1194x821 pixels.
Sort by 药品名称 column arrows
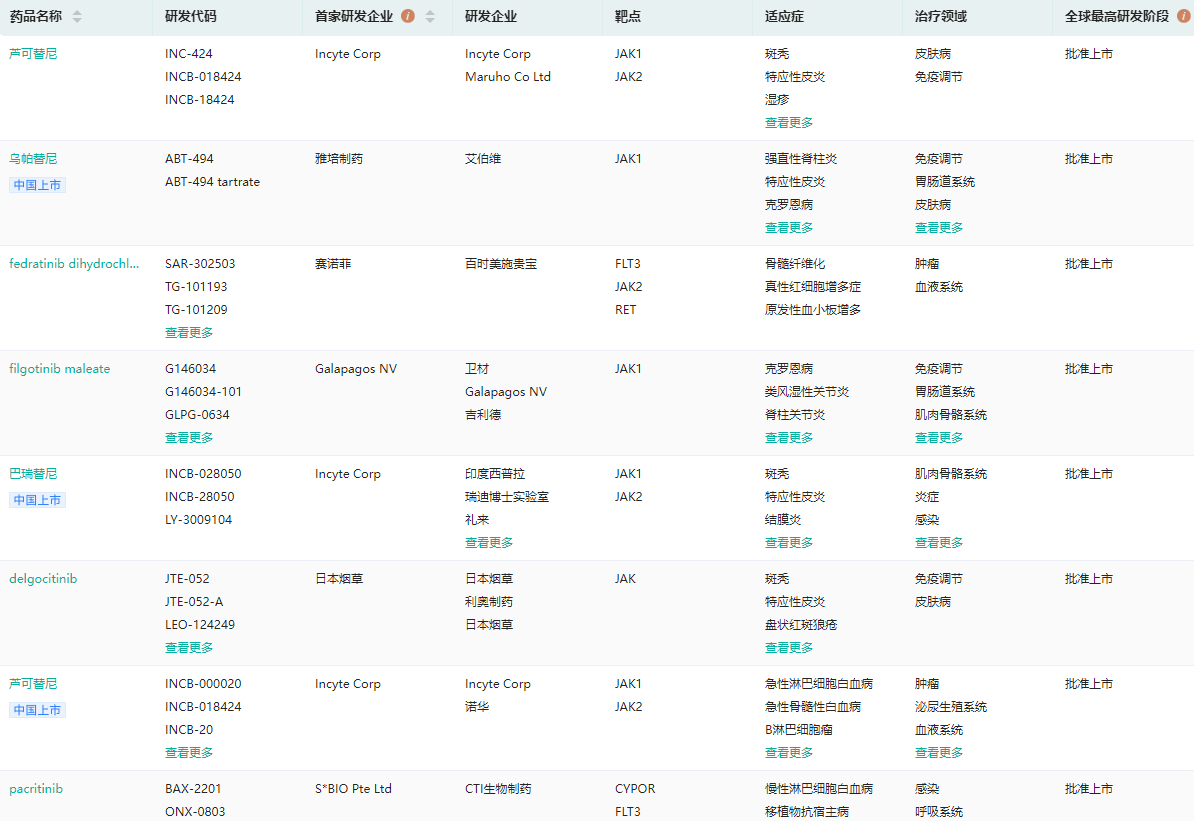pos(77,17)
